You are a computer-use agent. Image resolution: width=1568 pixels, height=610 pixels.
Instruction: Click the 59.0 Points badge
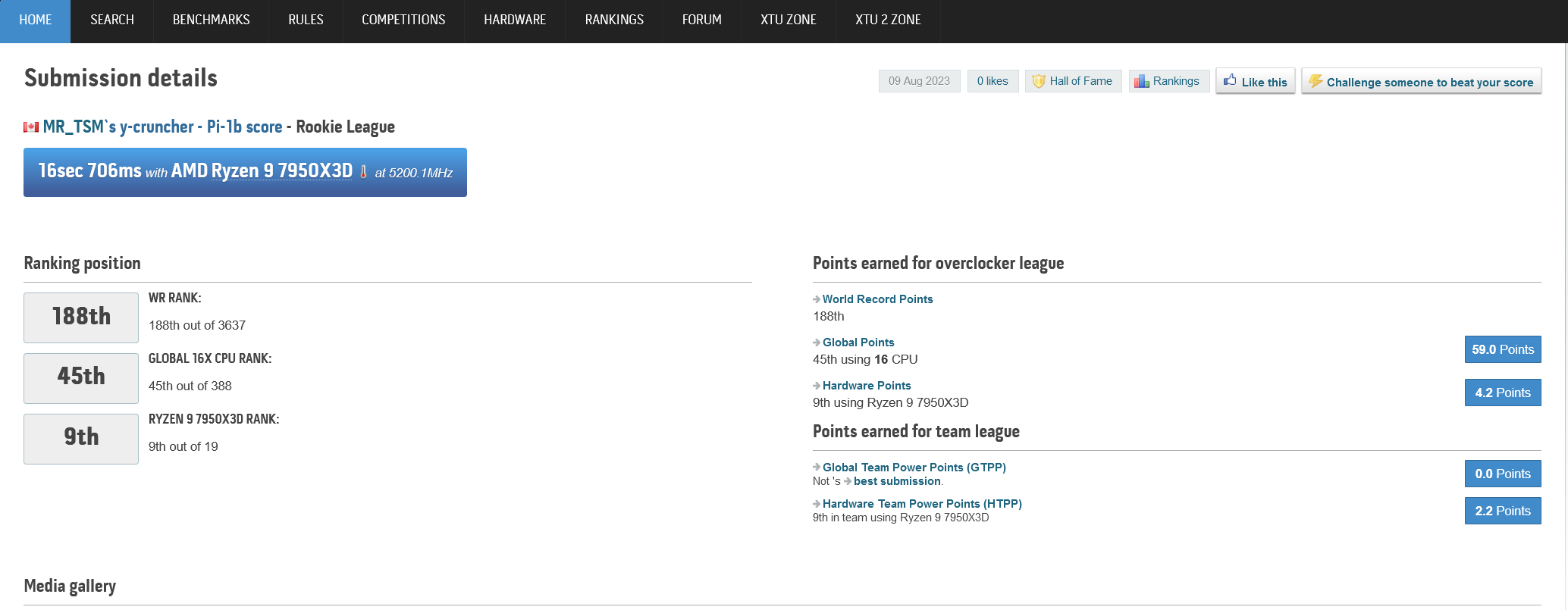click(1502, 349)
